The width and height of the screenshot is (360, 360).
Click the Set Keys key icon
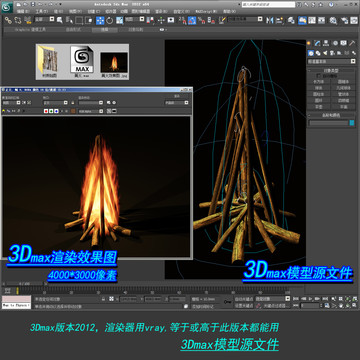pyautogui.click(x=227, y=302)
